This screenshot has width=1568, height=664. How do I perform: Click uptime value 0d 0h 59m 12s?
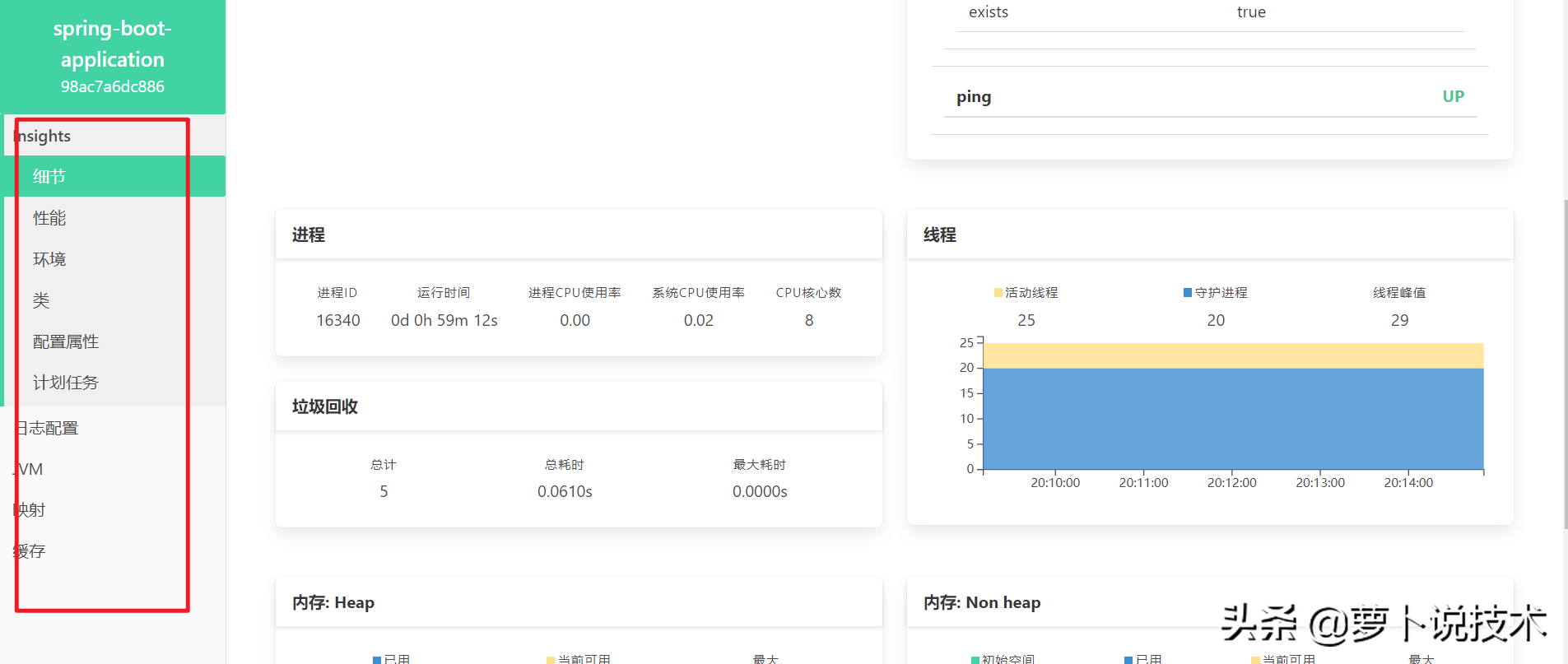pyautogui.click(x=444, y=320)
